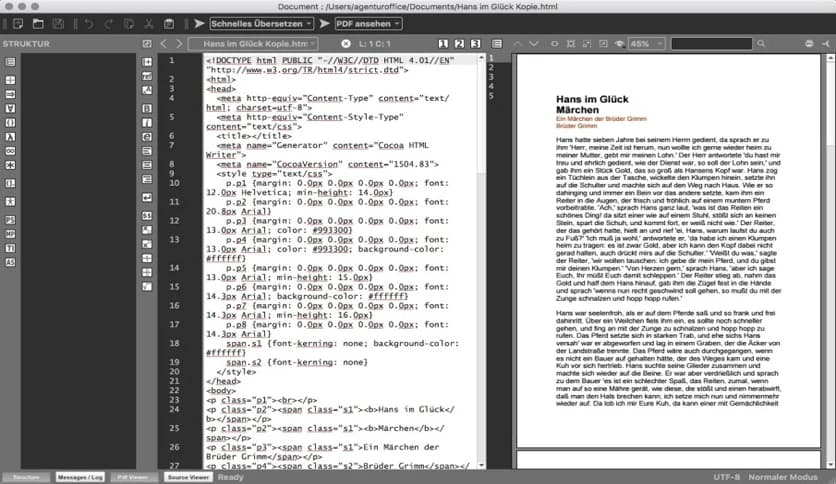Click the icon just below the italic icon

click(147, 137)
